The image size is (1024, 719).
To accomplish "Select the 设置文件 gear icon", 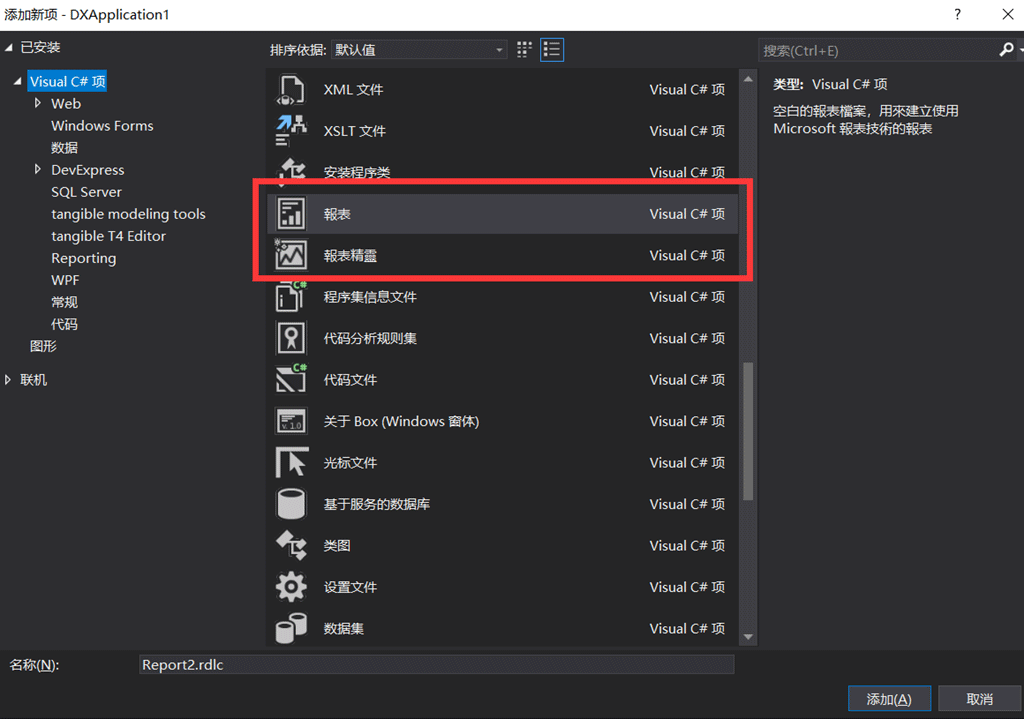I will click(x=291, y=586).
